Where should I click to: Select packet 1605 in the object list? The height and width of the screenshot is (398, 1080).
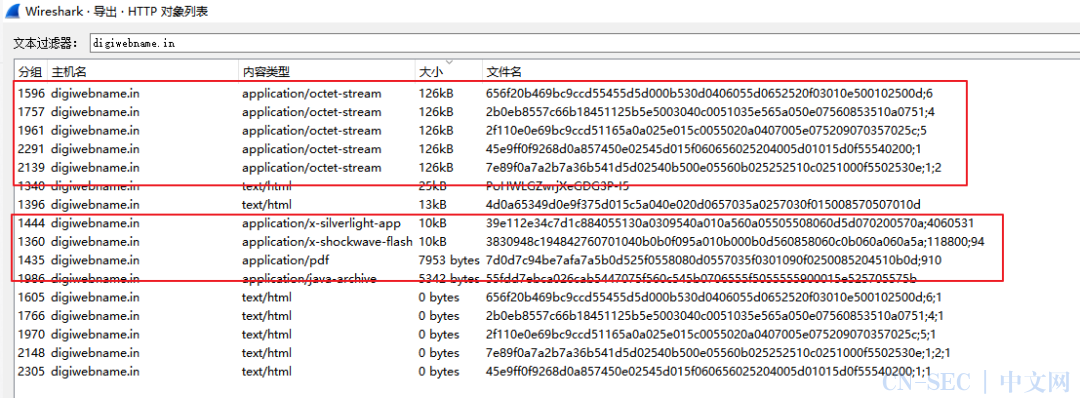click(x=30, y=297)
